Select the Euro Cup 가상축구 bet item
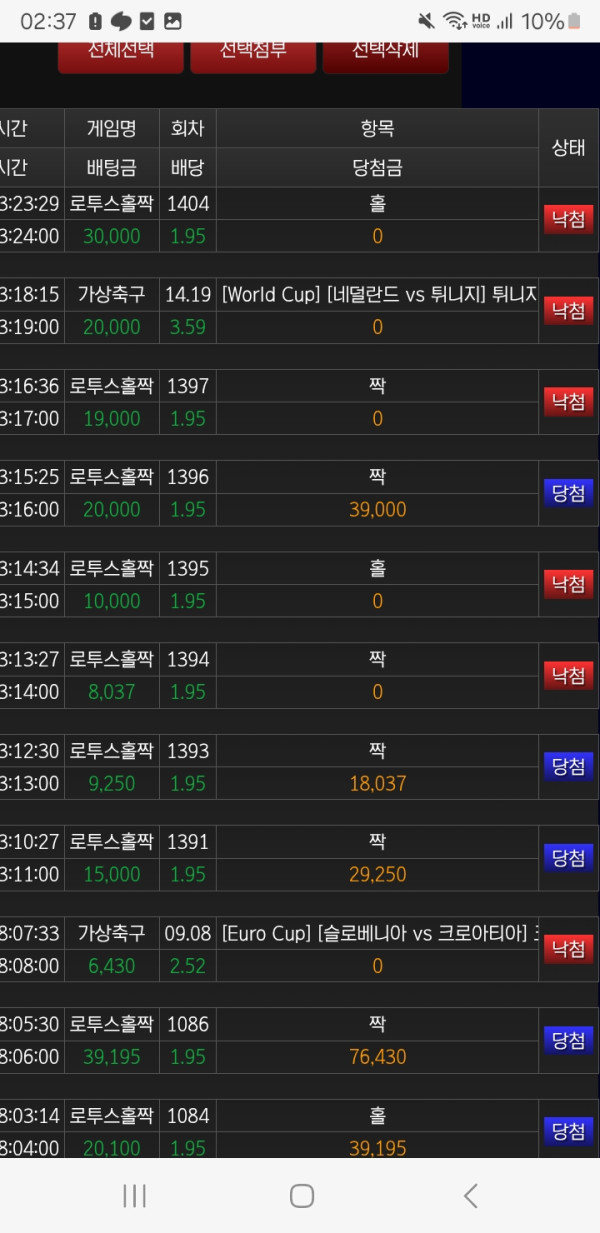600x1233 pixels. click(377, 934)
